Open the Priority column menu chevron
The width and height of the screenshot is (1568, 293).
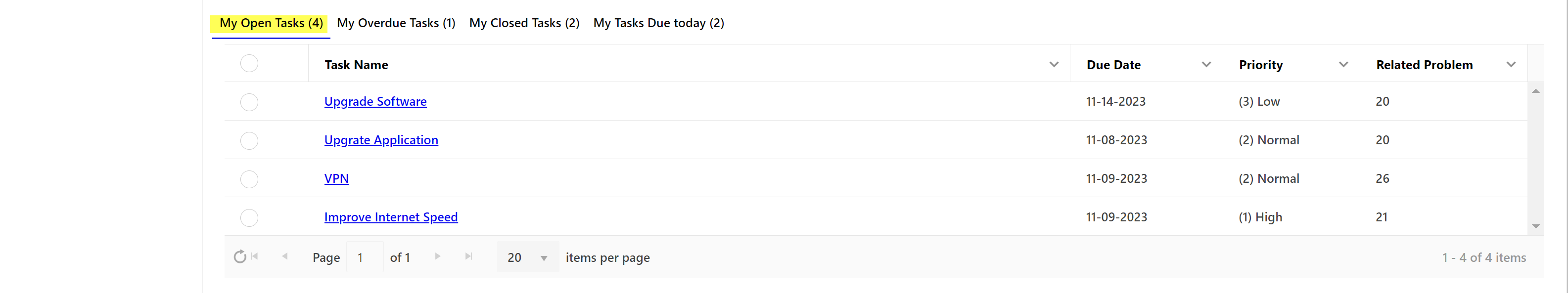tap(1343, 64)
